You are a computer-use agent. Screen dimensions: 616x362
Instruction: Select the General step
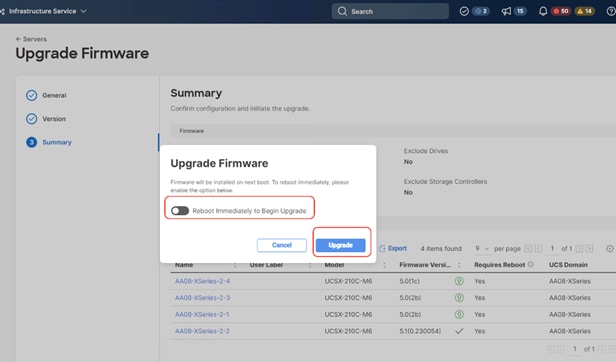[54, 96]
